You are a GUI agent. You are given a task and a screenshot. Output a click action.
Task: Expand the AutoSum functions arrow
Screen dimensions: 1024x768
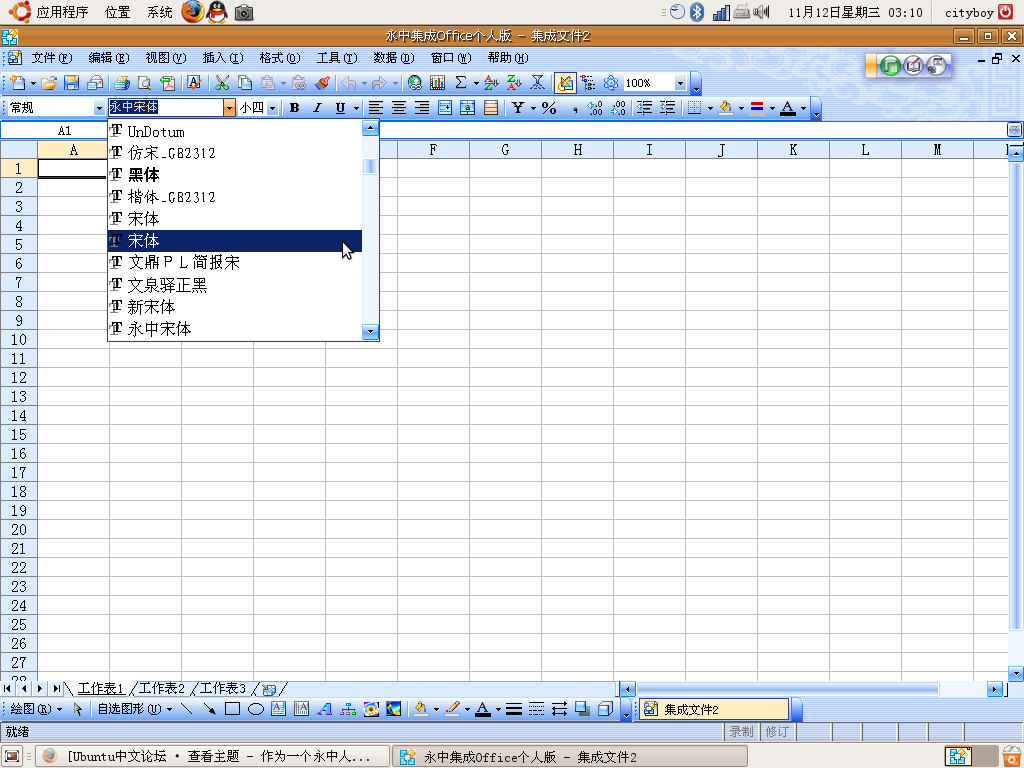pos(476,83)
